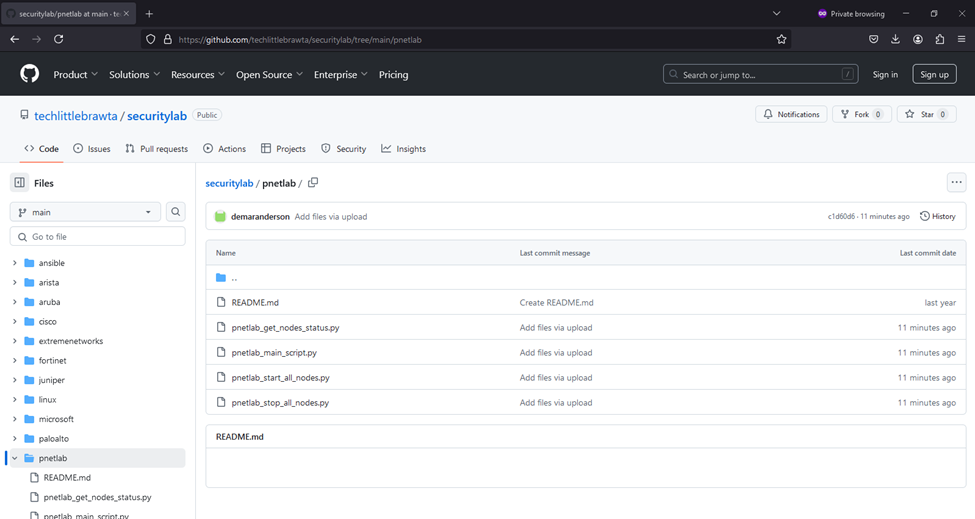Select README.md in the file tree

67,478
